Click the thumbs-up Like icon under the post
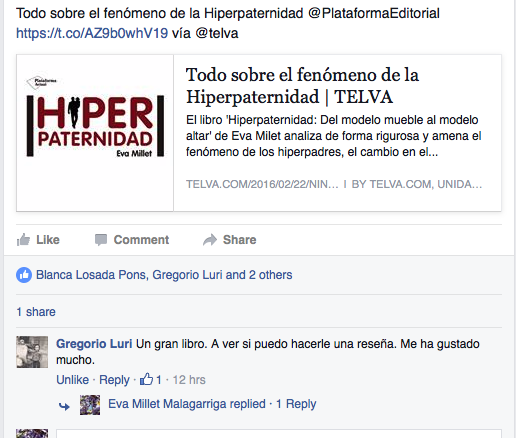Viewport: 516px width, 438px height. (x=23, y=240)
